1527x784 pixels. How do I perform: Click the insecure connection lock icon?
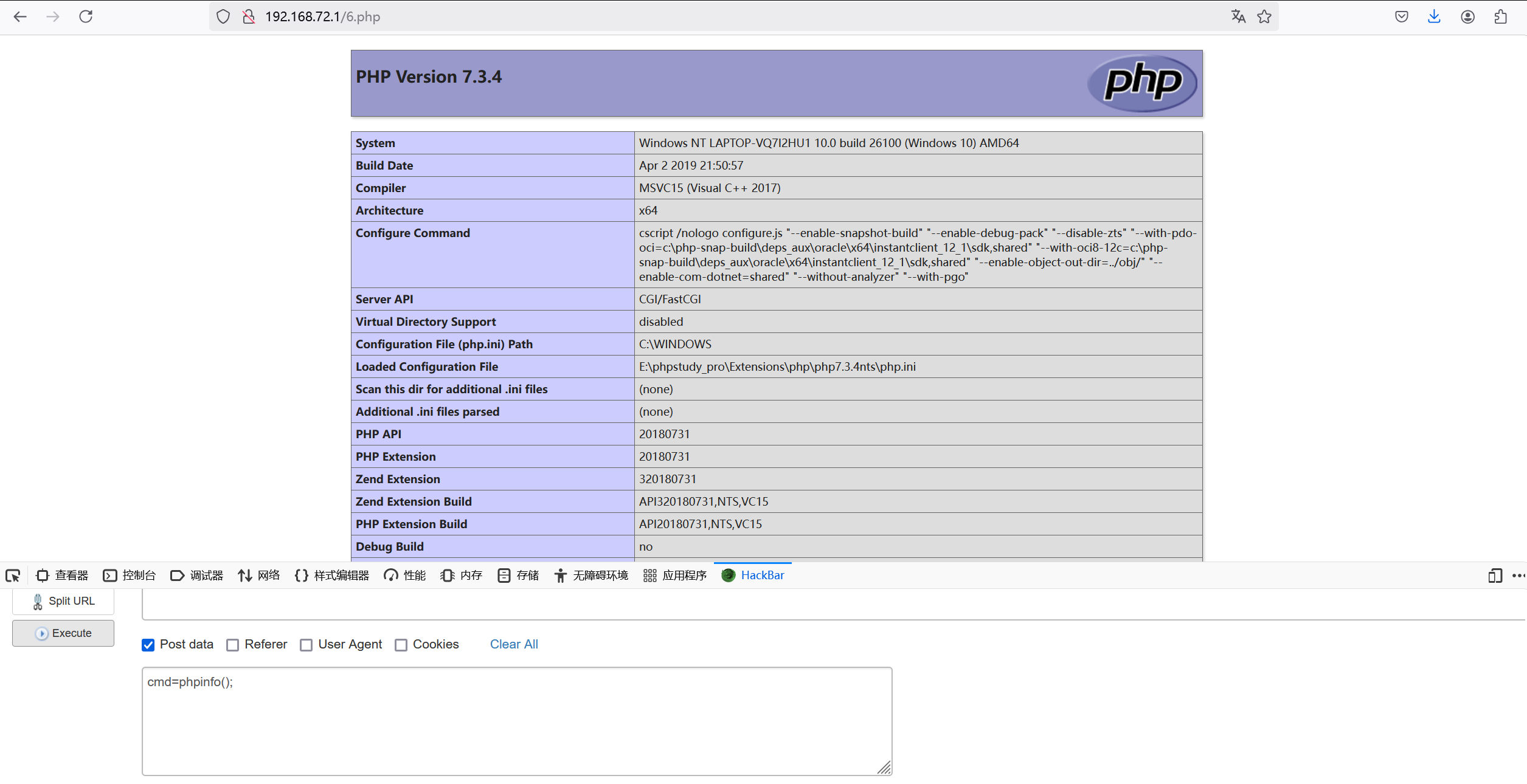[x=249, y=16]
